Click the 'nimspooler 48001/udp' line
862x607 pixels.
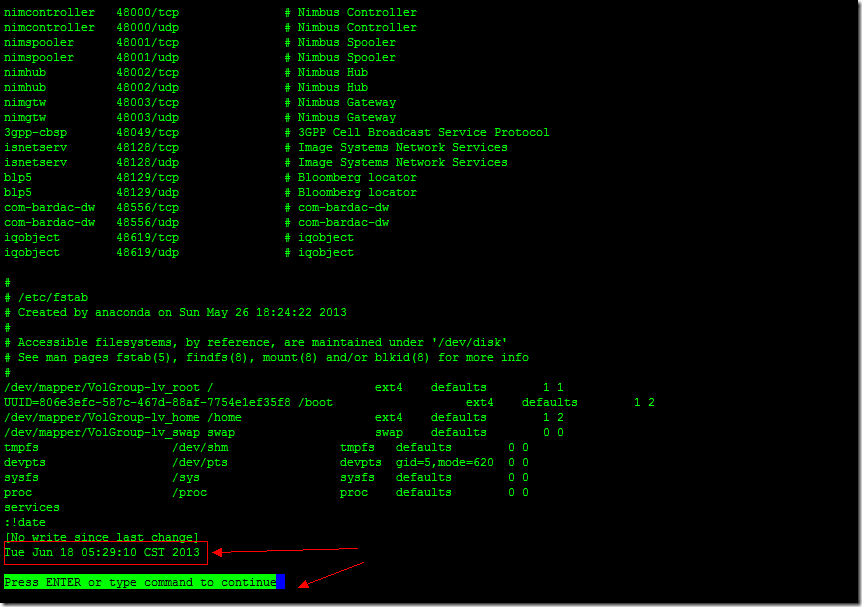coord(200,57)
